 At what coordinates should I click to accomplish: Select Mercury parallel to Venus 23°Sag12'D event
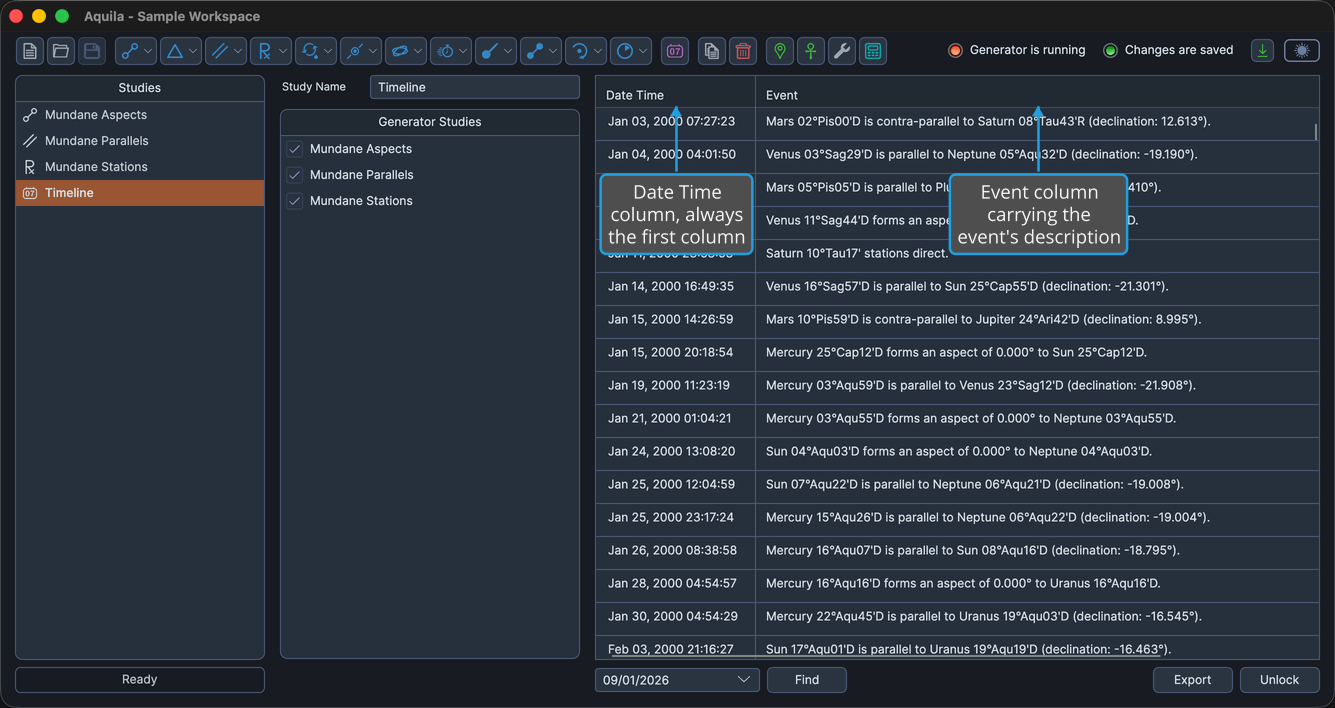[x=1037, y=386]
